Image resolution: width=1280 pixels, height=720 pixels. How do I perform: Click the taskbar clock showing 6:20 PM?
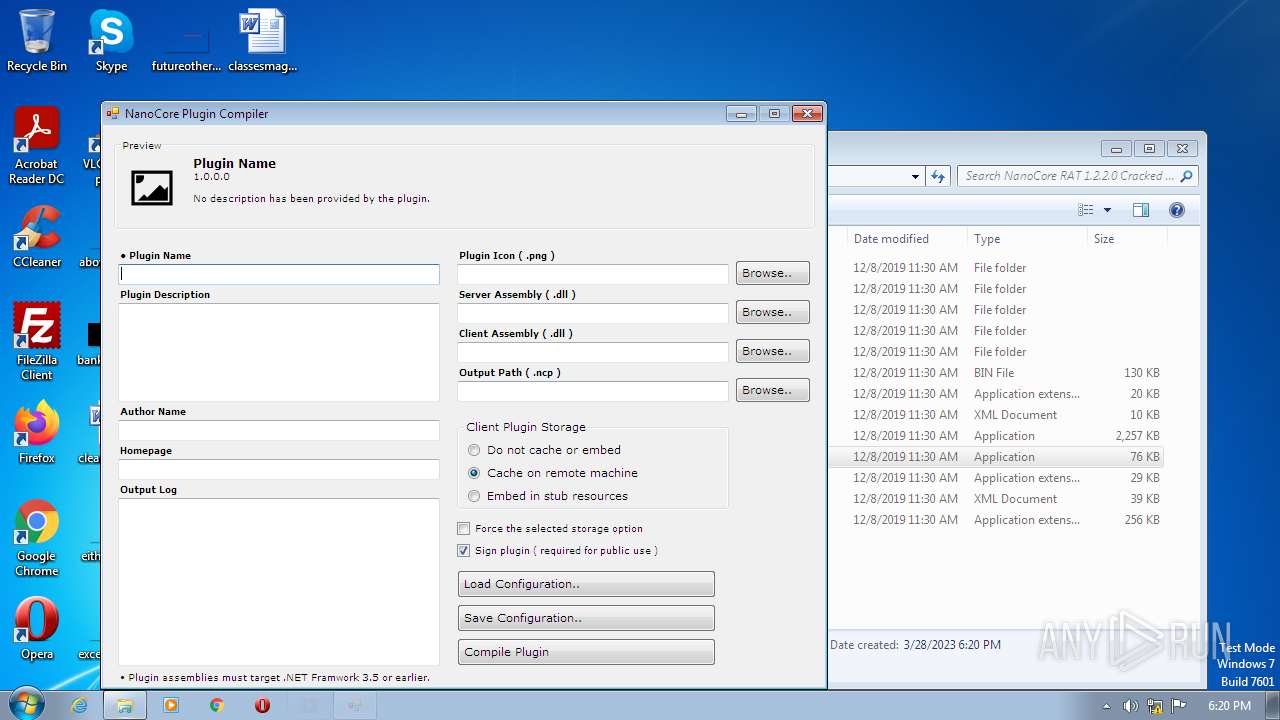[1229, 706]
